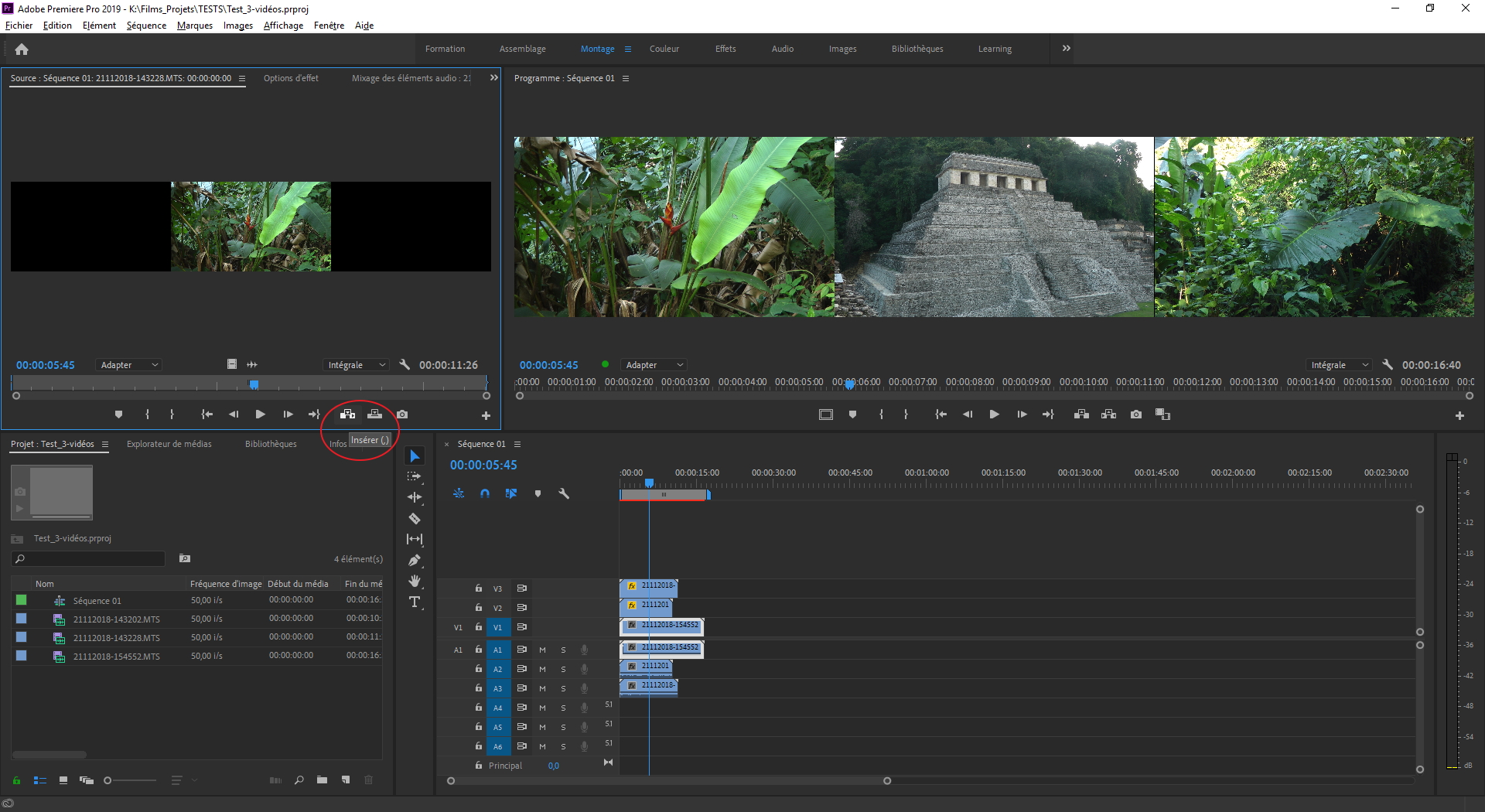Image resolution: width=1485 pixels, height=812 pixels.
Task: Open the Séquence menu
Action: (x=146, y=26)
